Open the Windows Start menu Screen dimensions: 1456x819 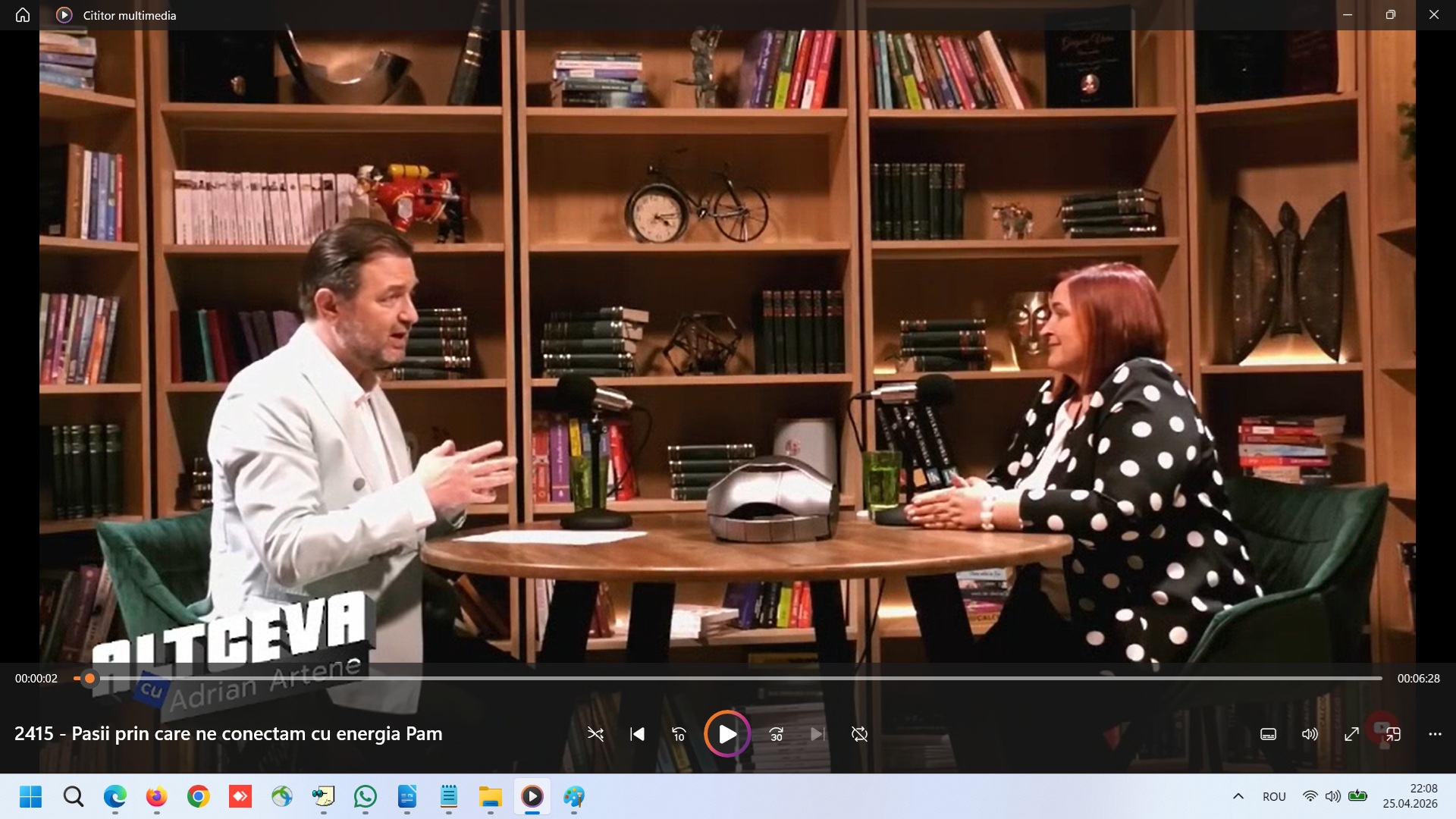point(30,796)
